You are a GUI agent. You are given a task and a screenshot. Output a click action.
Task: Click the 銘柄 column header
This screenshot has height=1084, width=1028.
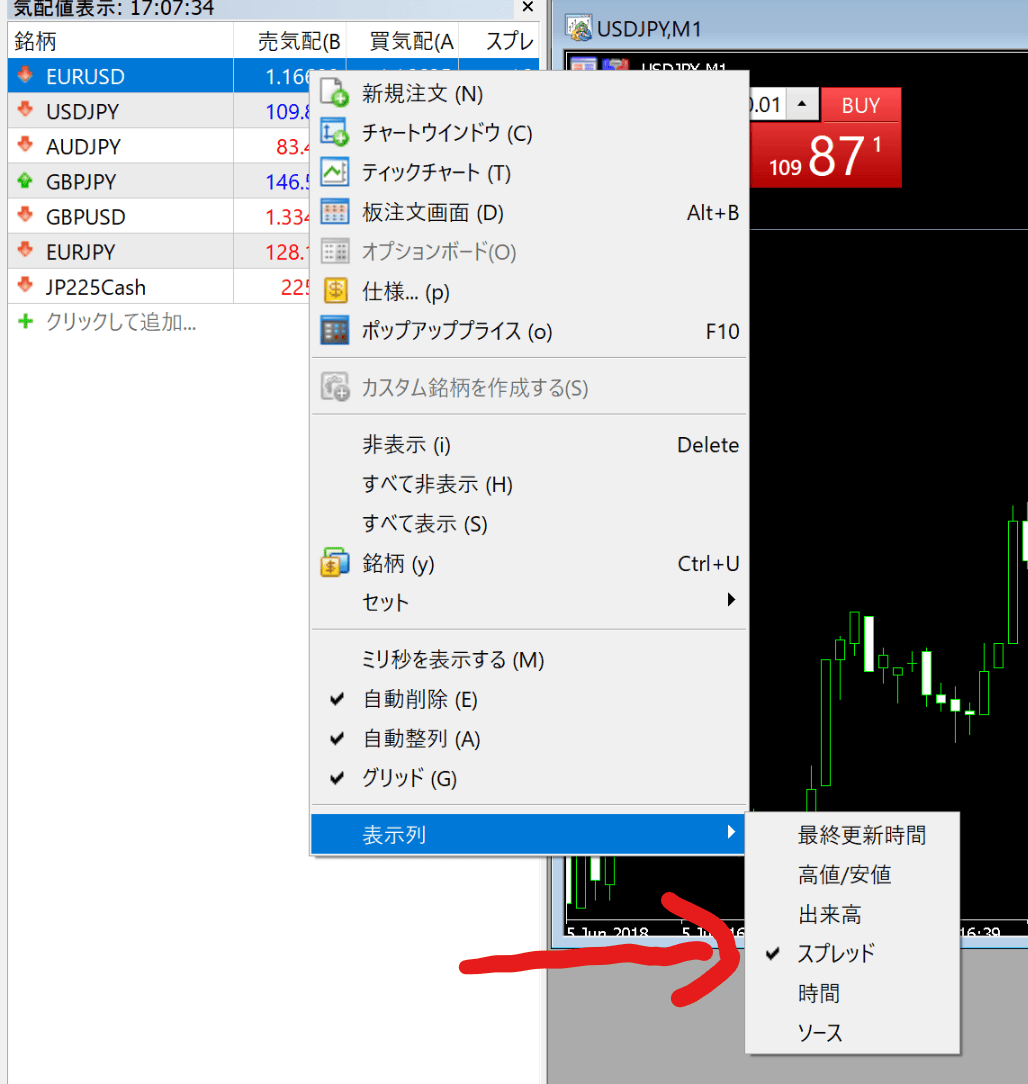120,41
